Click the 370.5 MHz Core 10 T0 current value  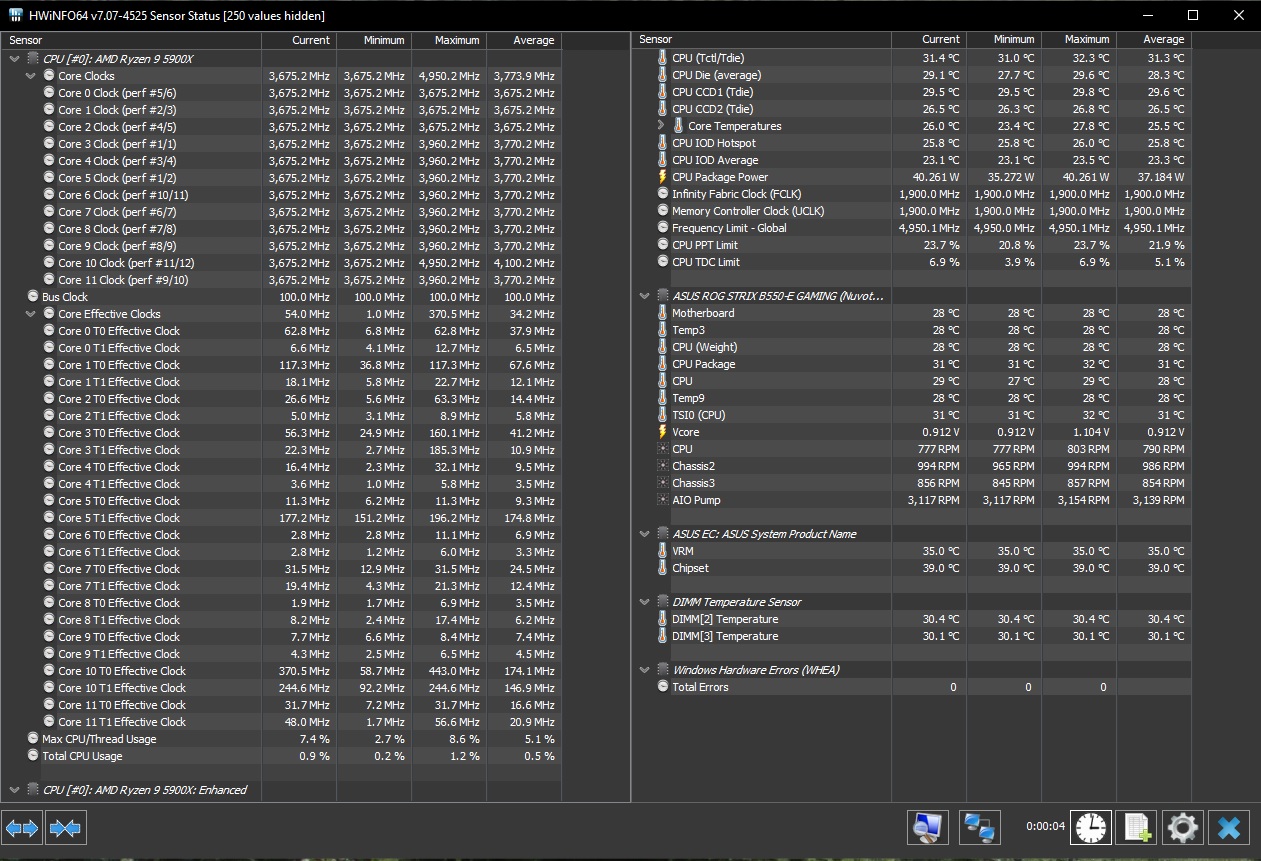coord(303,671)
